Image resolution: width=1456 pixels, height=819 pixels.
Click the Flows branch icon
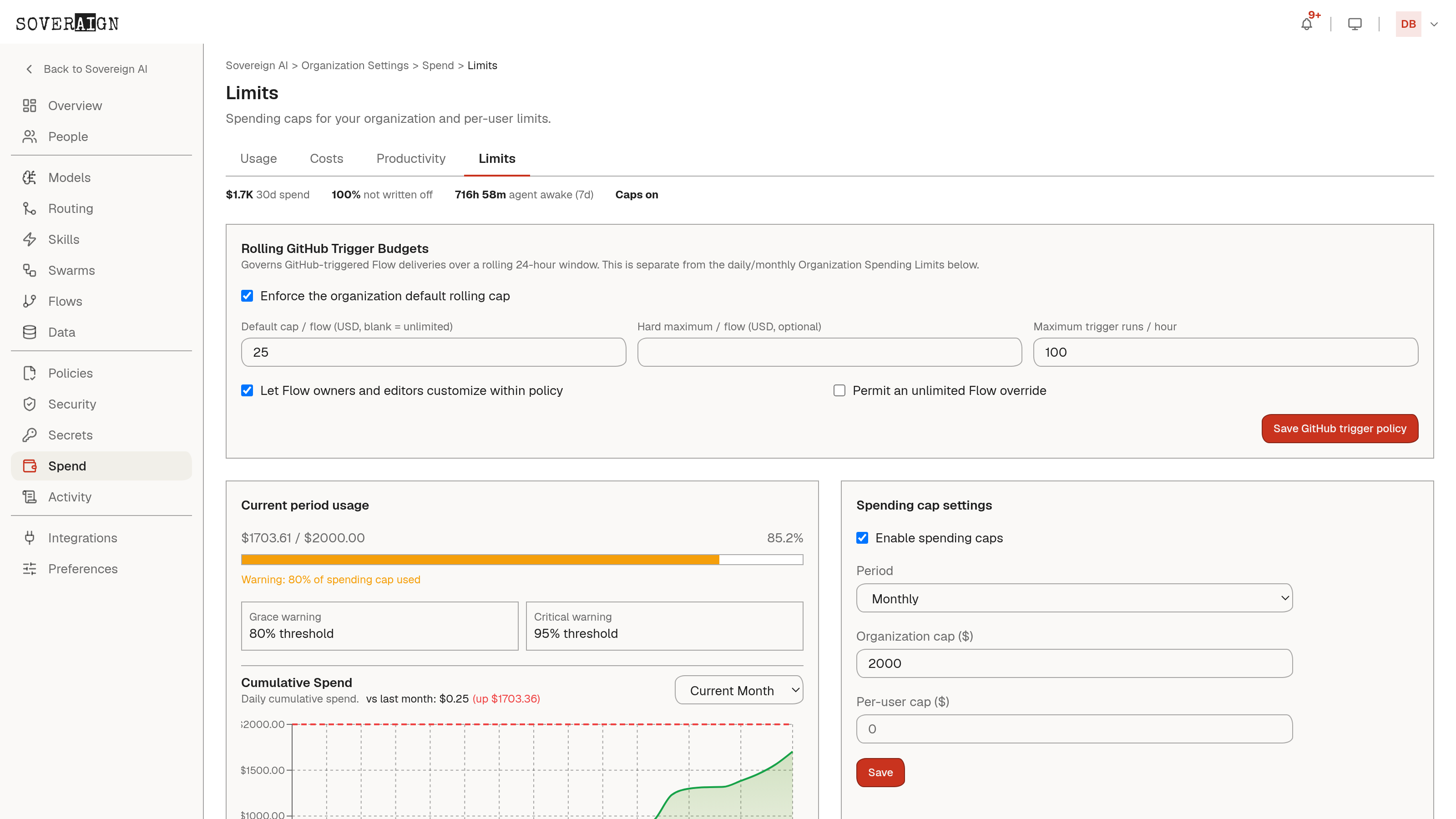pos(30,301)
